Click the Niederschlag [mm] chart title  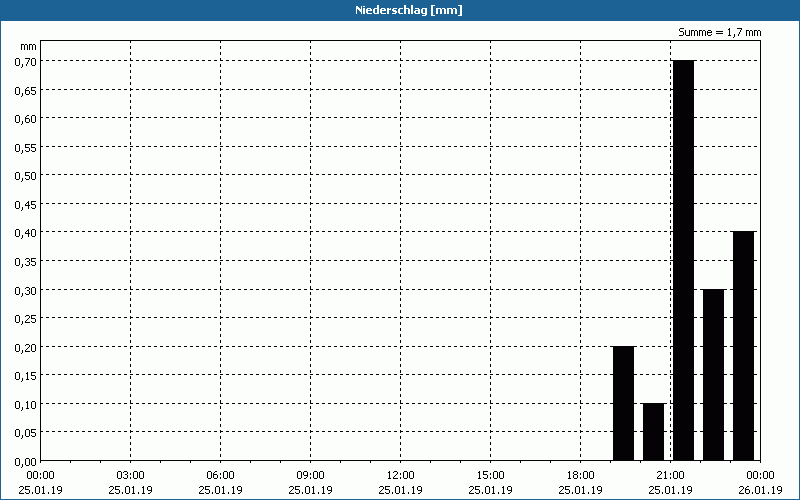pyautogui.click(x=409, y=10)
